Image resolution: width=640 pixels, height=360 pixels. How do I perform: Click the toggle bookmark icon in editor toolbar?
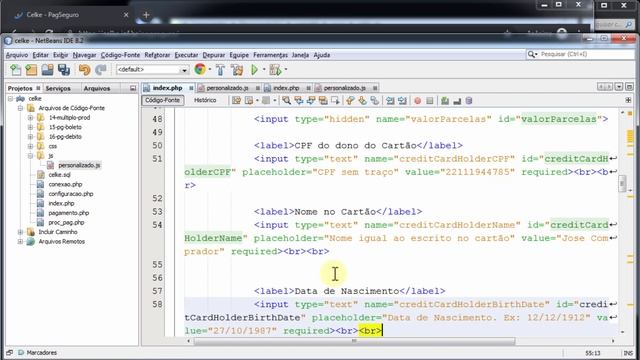pyautogui.click(x=375, y=100)
